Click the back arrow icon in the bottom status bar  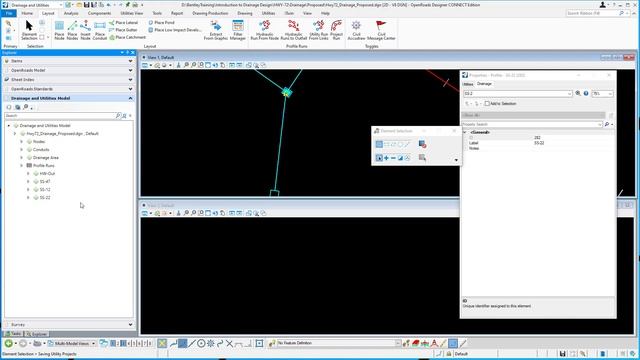point(8,344)
